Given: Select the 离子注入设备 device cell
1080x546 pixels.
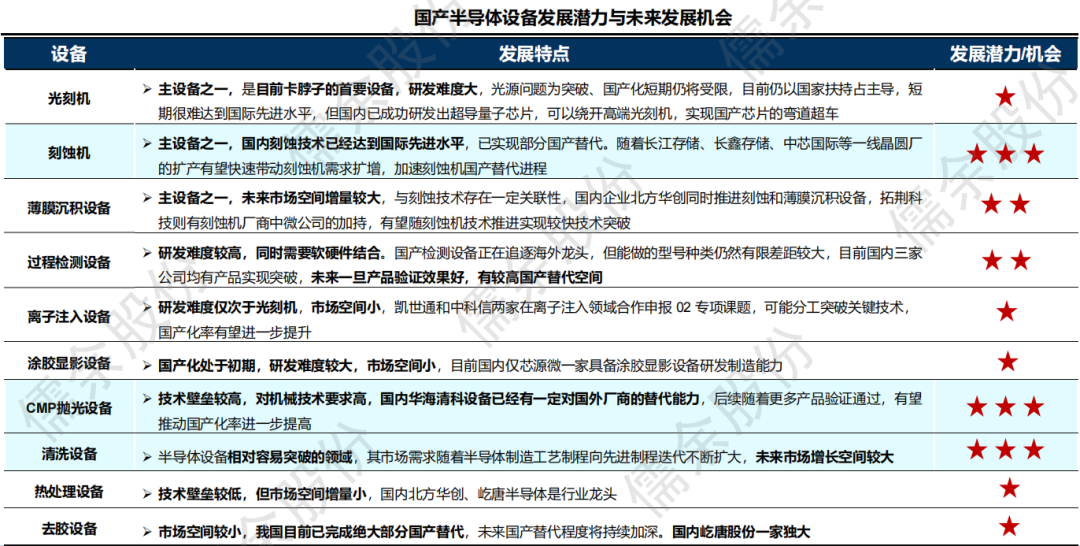Looking at the screenshot, I should (x=69, y=317).
